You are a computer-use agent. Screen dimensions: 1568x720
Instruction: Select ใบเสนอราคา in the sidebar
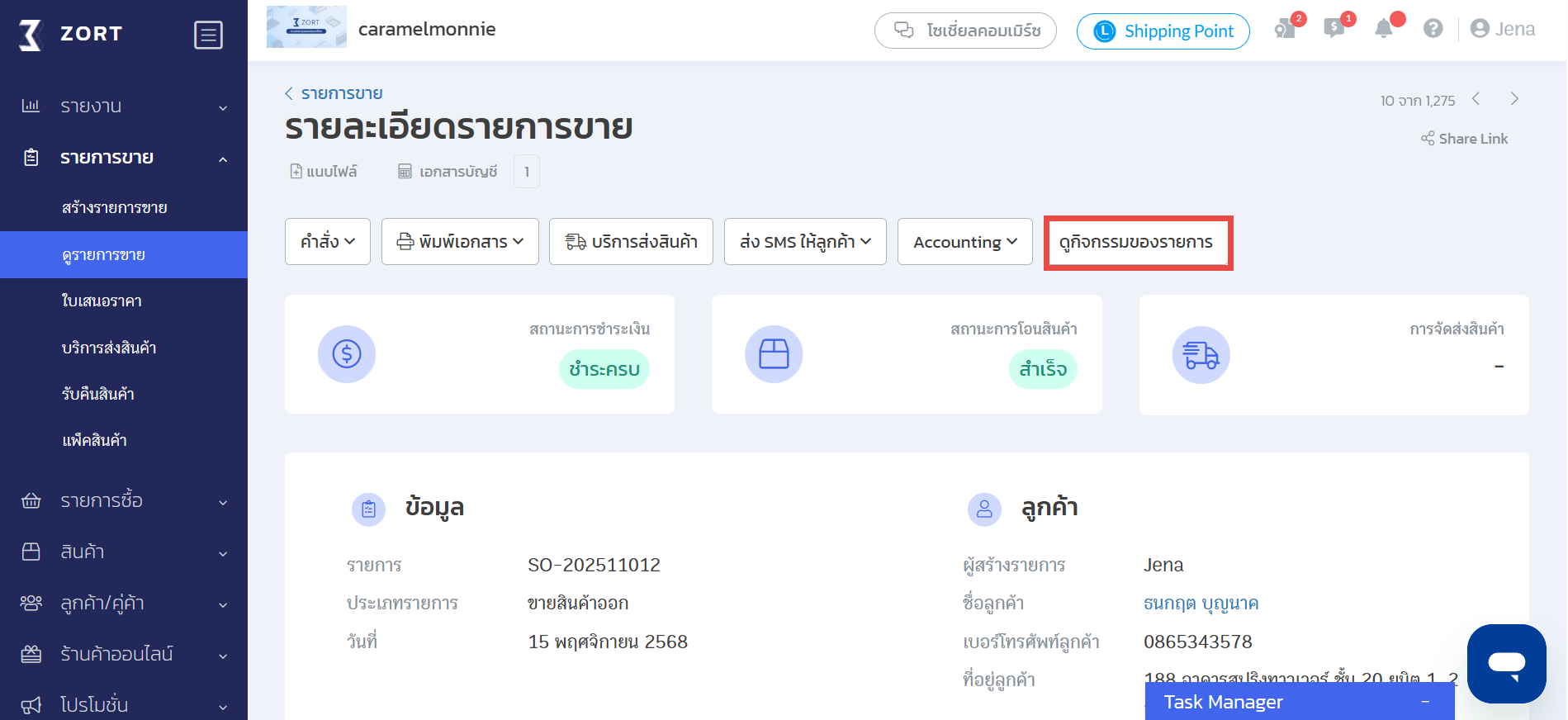[102, 301]
